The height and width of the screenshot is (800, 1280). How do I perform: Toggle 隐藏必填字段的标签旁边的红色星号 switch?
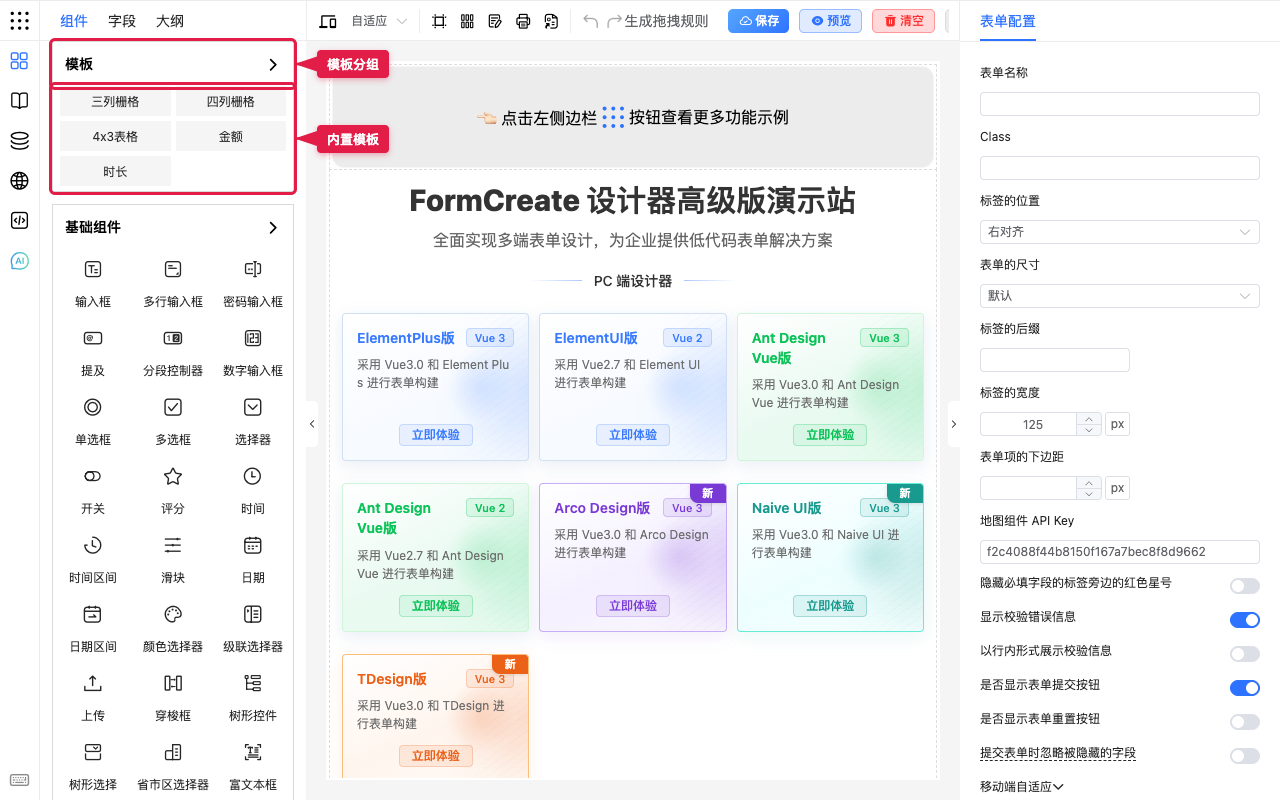tap(1244, 586)
